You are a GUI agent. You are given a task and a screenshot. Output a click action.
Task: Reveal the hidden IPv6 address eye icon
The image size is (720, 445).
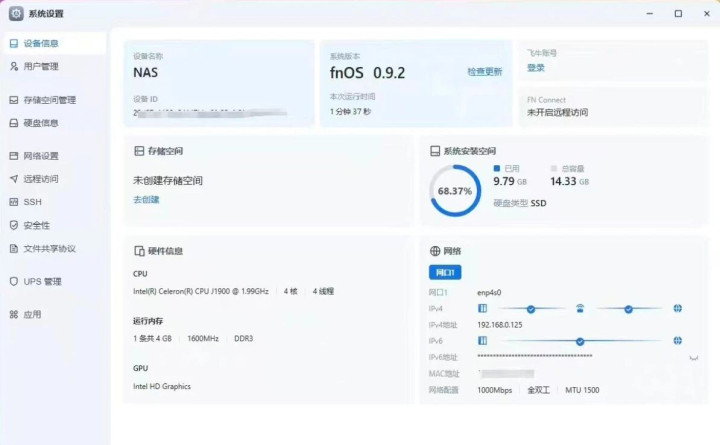pyautogui.click(x=693, y=357)
